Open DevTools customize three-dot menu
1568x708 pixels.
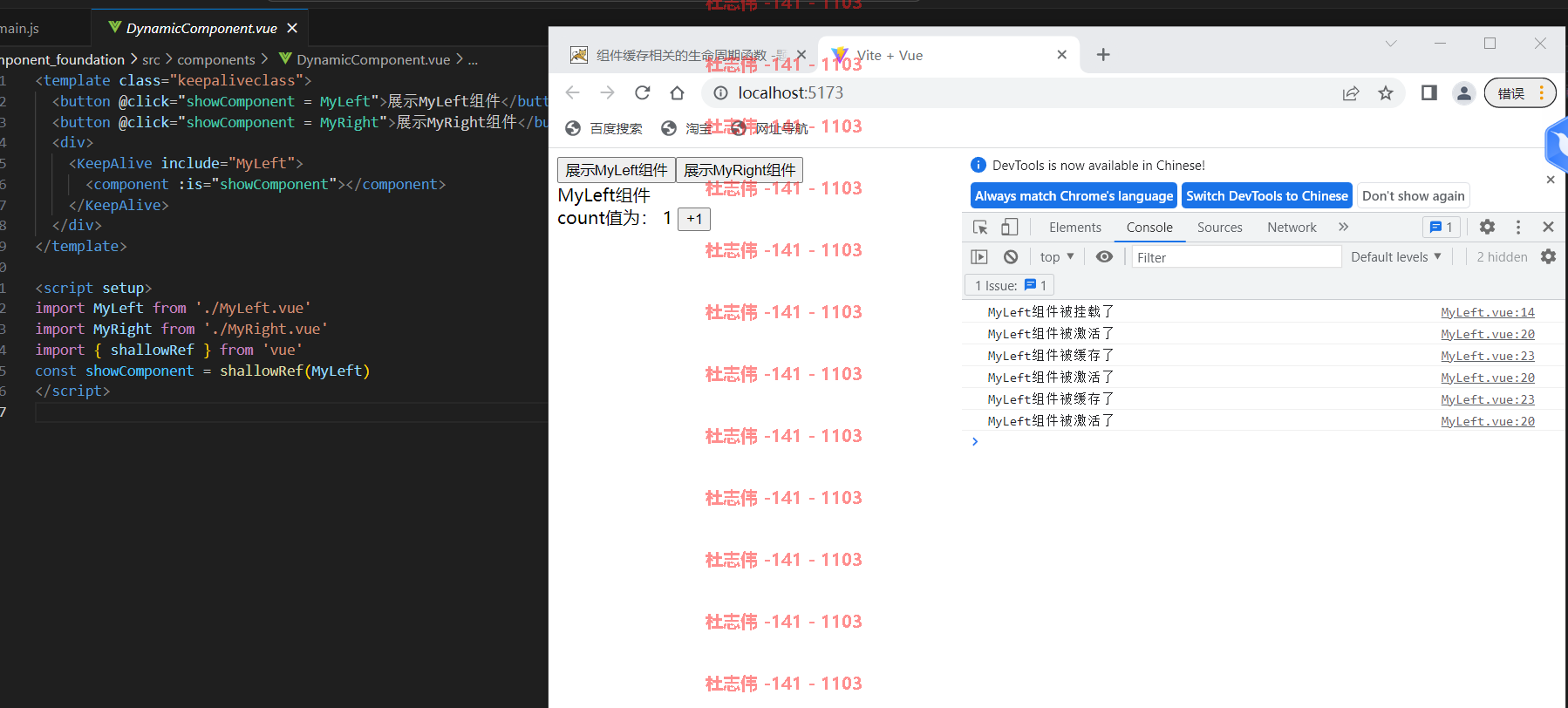1518,227
